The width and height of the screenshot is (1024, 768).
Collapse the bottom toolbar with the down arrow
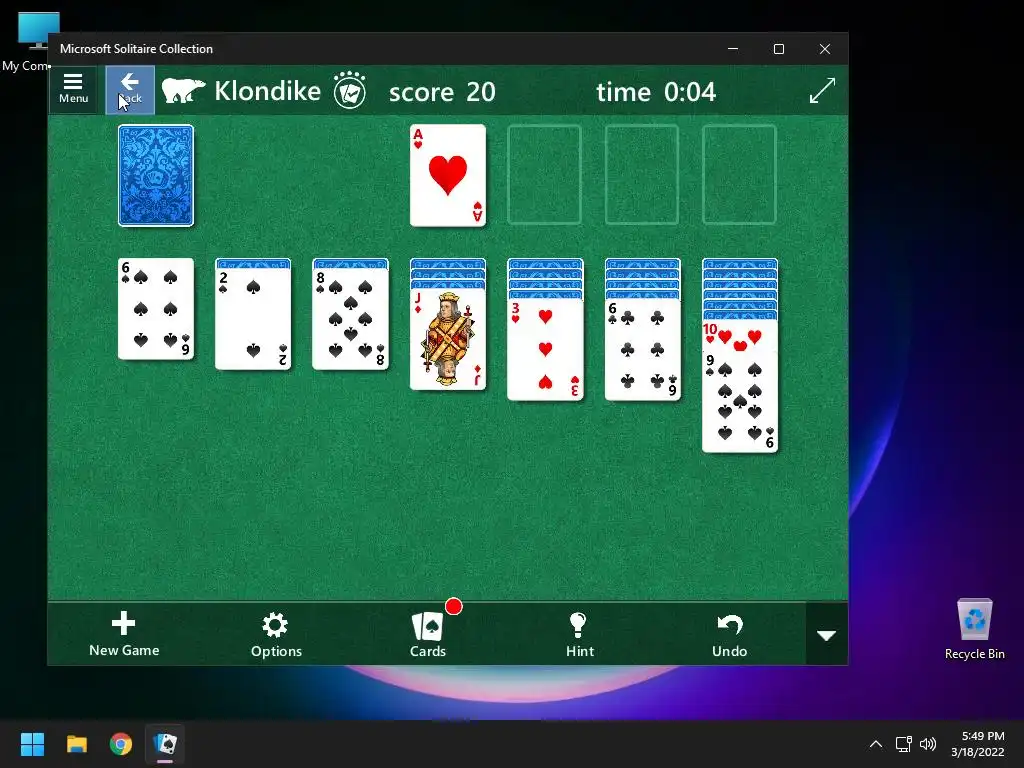click(826, 635)
